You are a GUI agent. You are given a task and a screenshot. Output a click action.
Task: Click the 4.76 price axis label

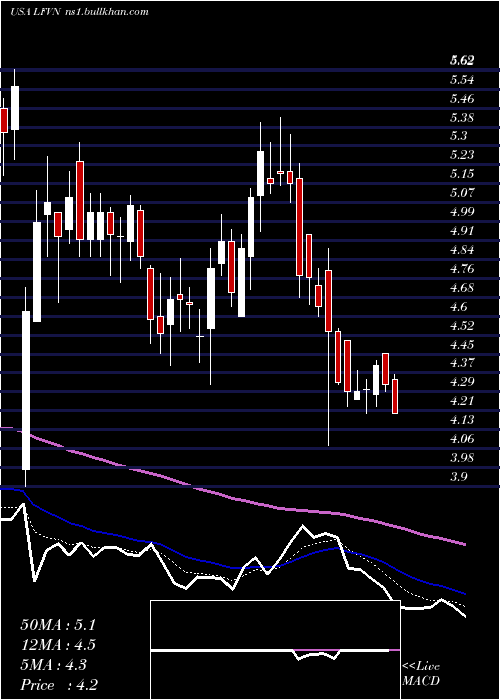462,269
